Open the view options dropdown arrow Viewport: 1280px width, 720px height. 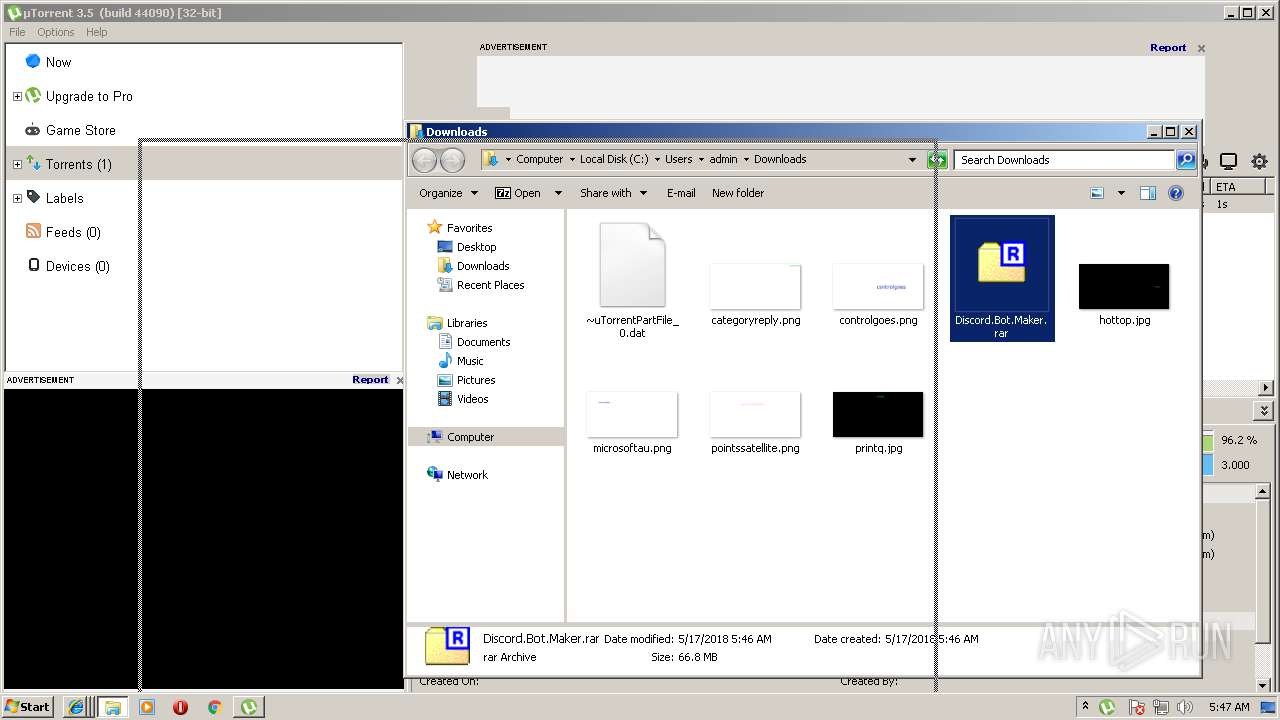click(x=1121, y=193)
